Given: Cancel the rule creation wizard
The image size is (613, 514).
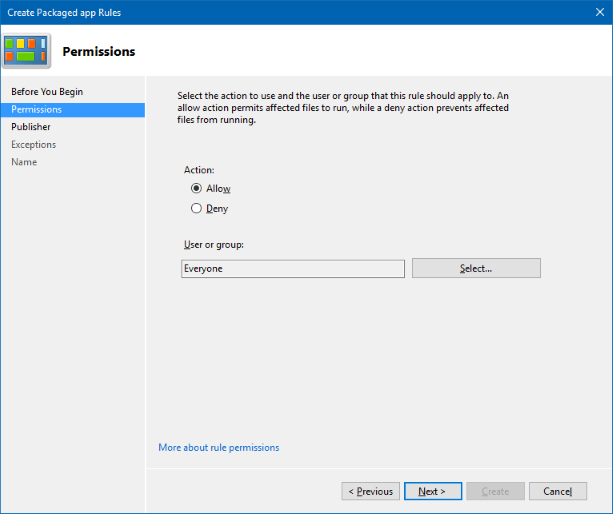Looking at the screenshot, I should pyautogui.click(x=557, y=491).
